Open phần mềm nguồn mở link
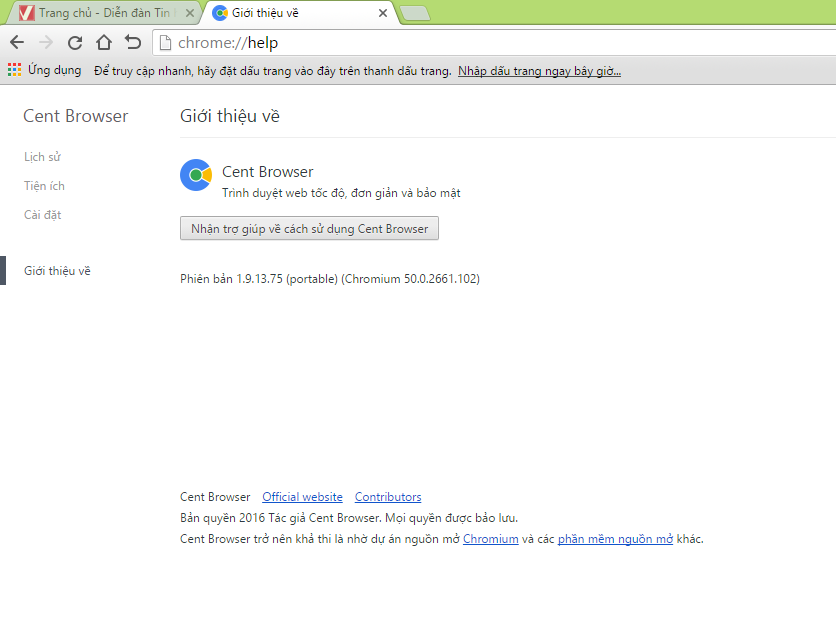 (615, 539)
